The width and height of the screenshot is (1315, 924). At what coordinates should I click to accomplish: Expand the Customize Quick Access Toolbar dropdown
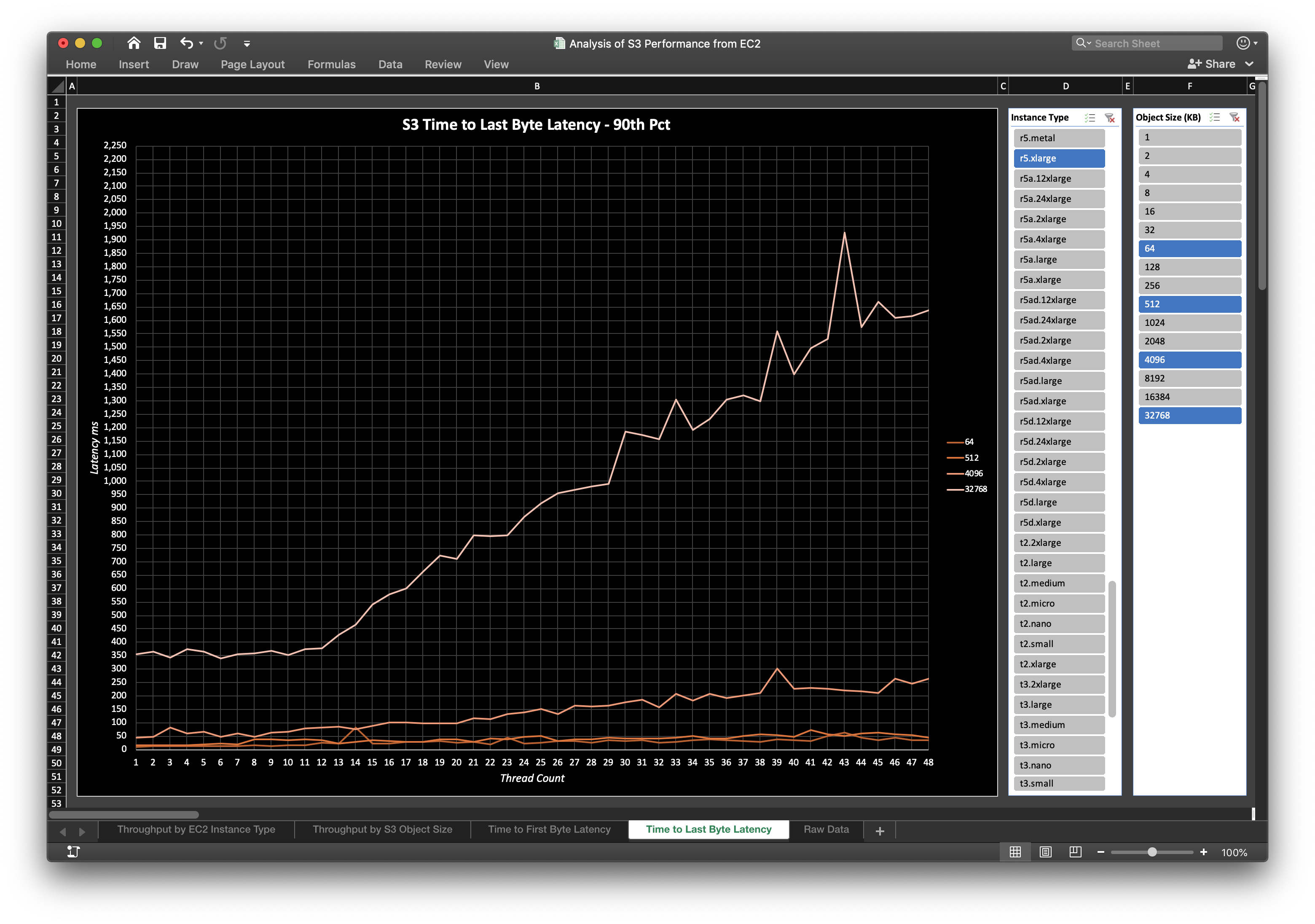pyautogui.click(x=247, y=43)
